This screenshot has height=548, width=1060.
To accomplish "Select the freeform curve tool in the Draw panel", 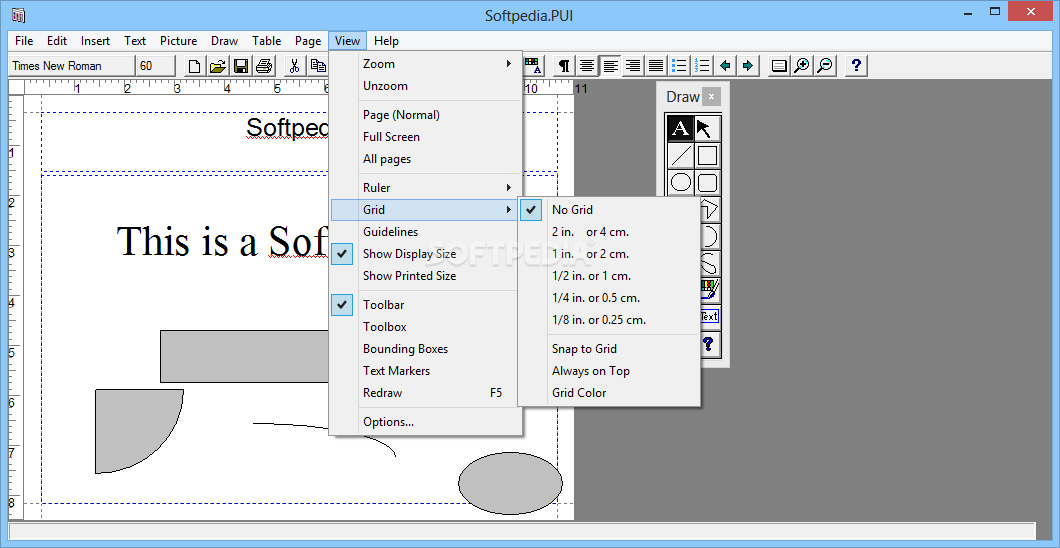I will (x=710, y=264).
